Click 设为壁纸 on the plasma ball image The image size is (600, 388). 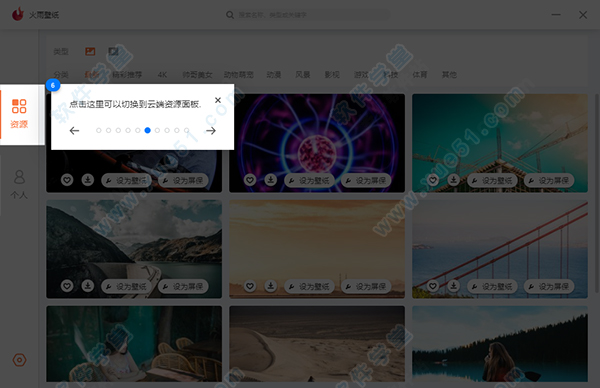pos(309,180)
